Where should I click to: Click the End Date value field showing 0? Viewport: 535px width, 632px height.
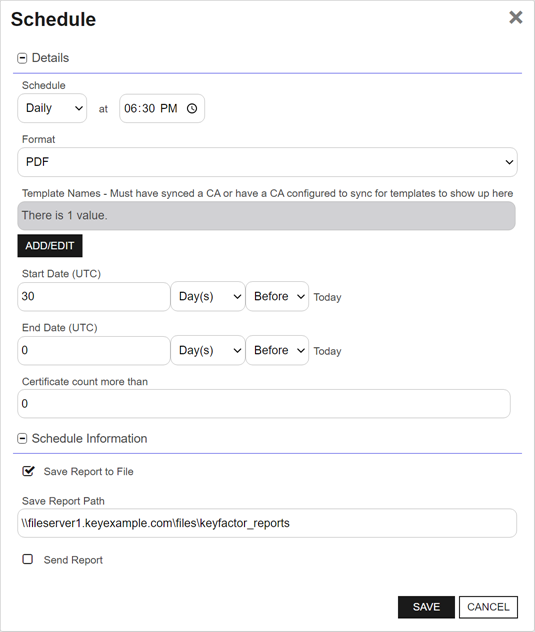click(x=94, y=351)
